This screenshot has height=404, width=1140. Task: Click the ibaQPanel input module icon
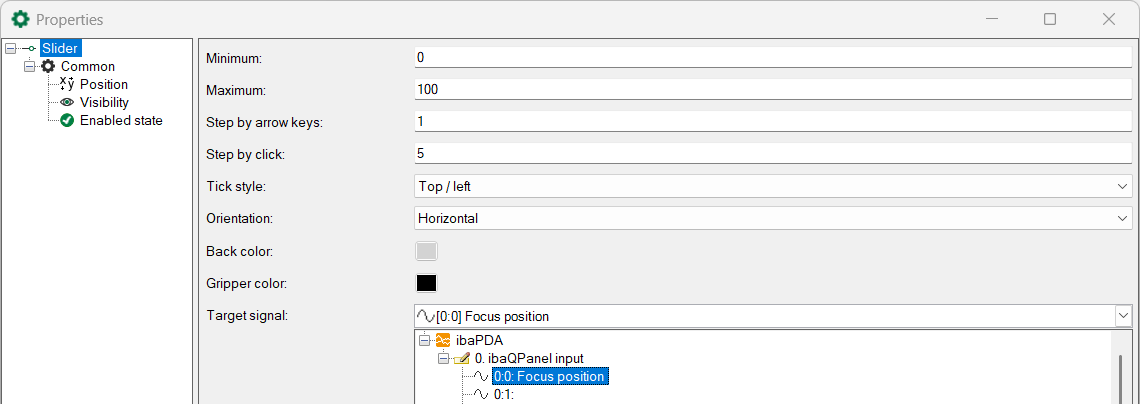tap(462, 357)
